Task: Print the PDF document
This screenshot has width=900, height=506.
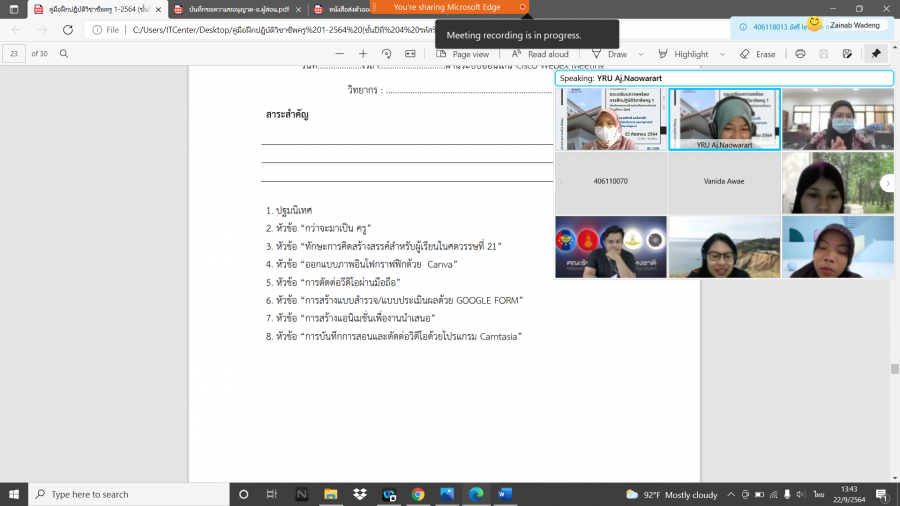Action: [800, 54]
